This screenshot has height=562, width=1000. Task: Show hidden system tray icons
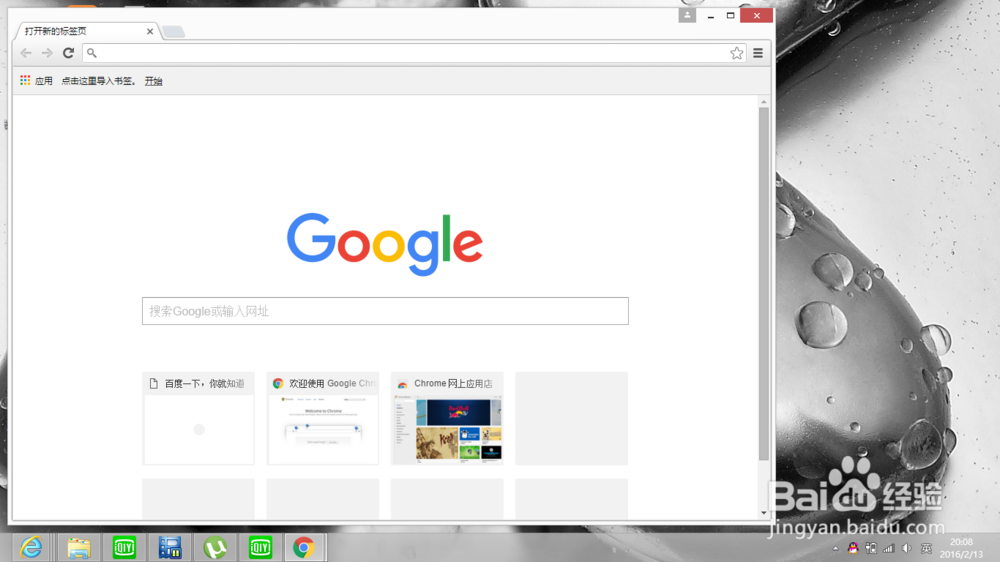(x=835, y=549)
